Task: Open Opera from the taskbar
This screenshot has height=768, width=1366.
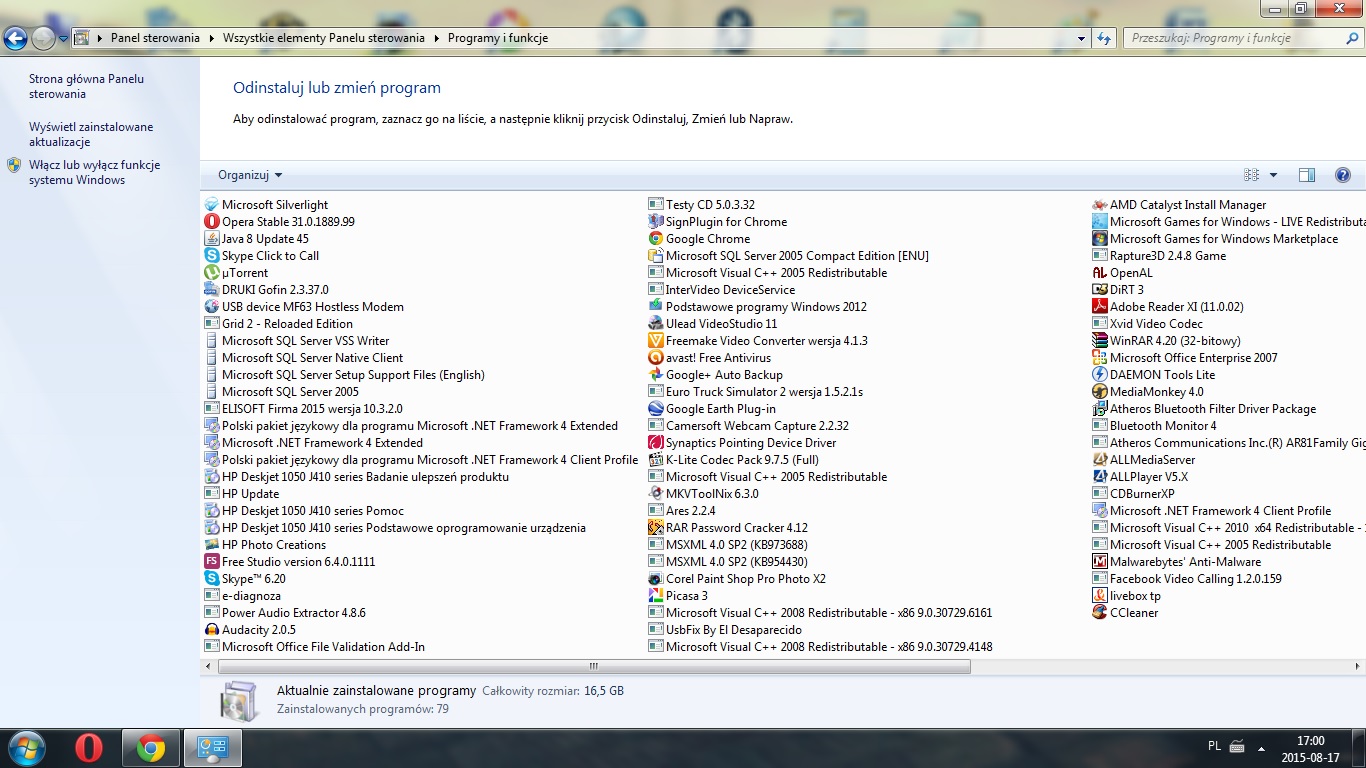Action: [89, 748]
